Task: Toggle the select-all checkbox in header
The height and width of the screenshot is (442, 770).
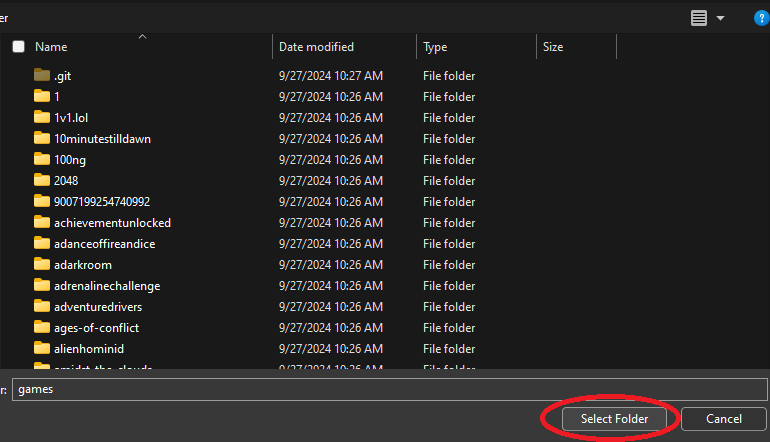Action: [x=18, y=47]
